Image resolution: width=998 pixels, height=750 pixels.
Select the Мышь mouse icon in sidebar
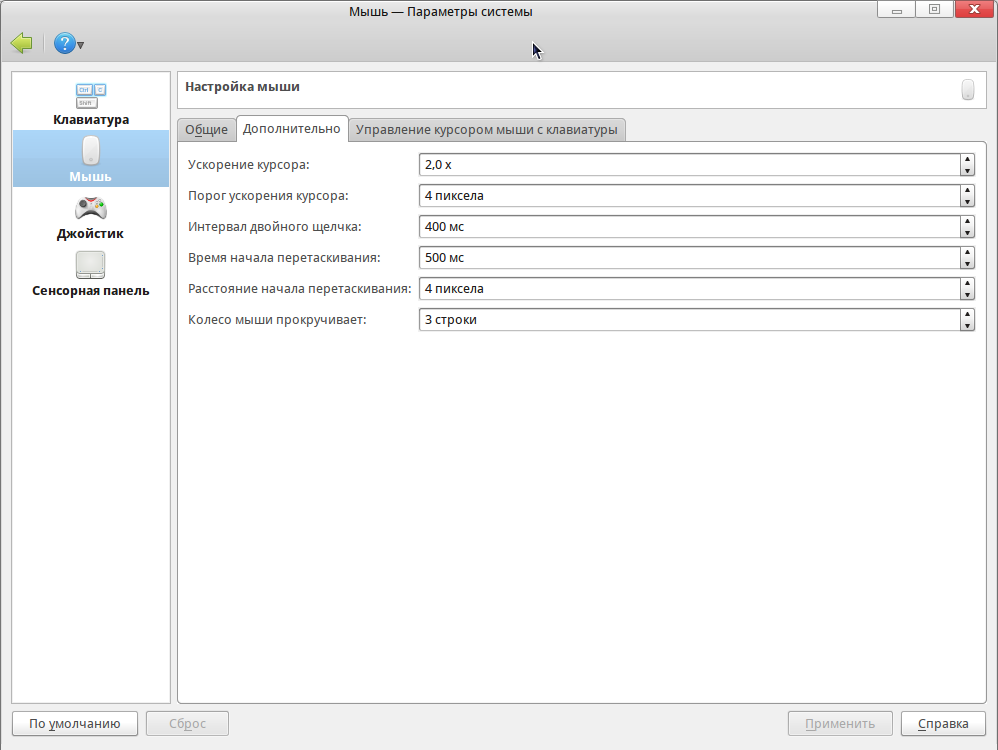tap(91, 152)
